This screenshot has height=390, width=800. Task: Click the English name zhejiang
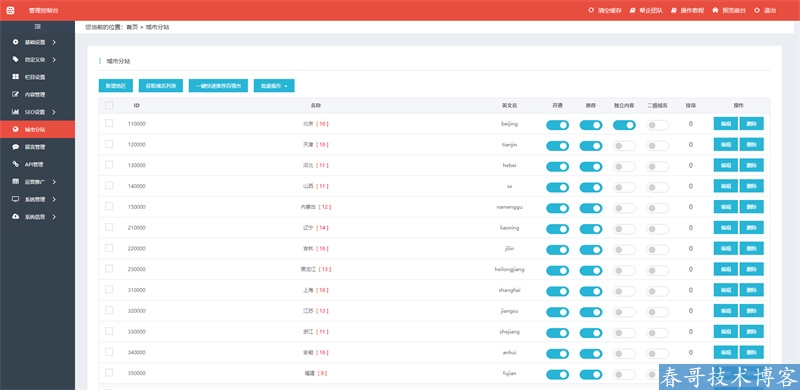coord(510,331)
